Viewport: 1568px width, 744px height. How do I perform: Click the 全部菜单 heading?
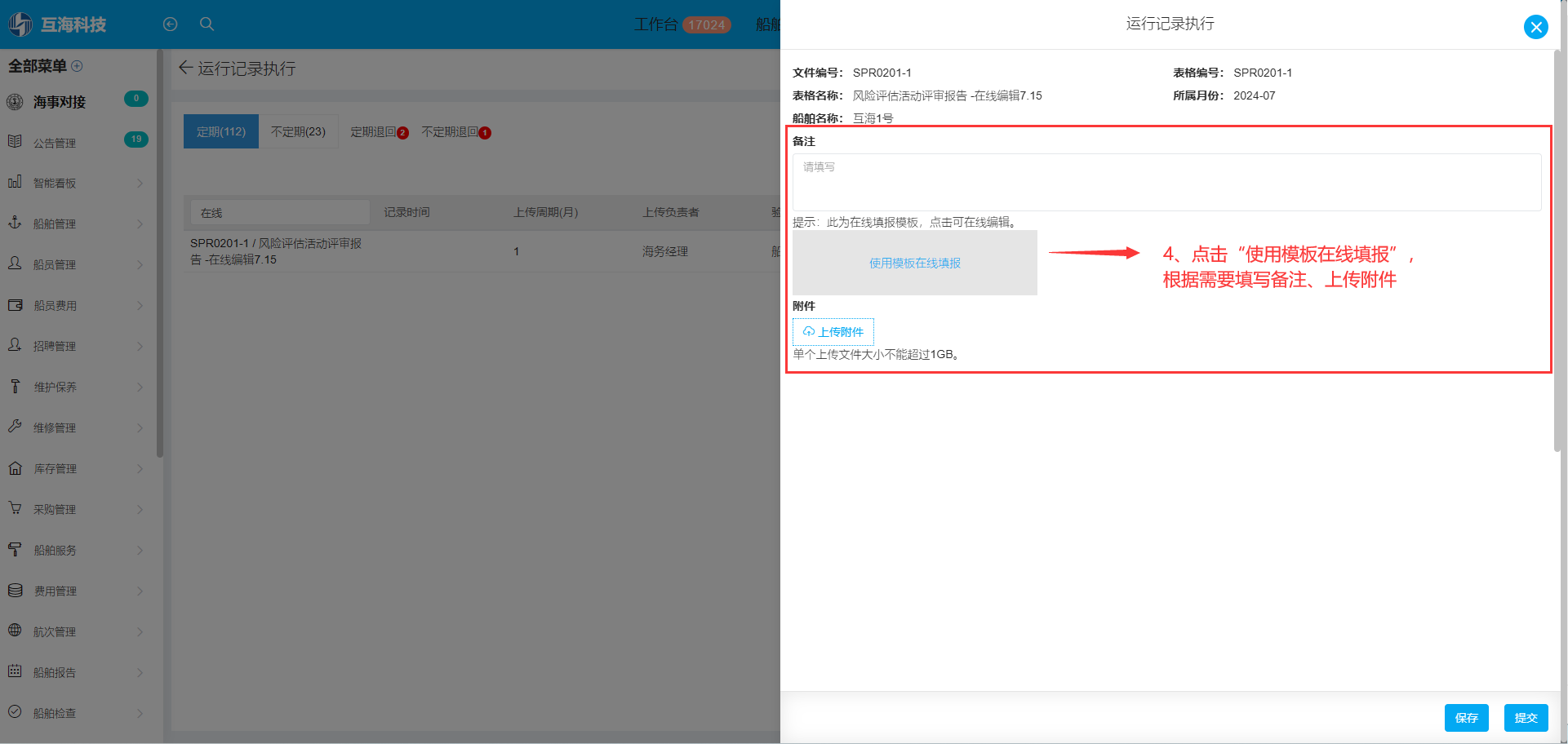coord(38,66)
